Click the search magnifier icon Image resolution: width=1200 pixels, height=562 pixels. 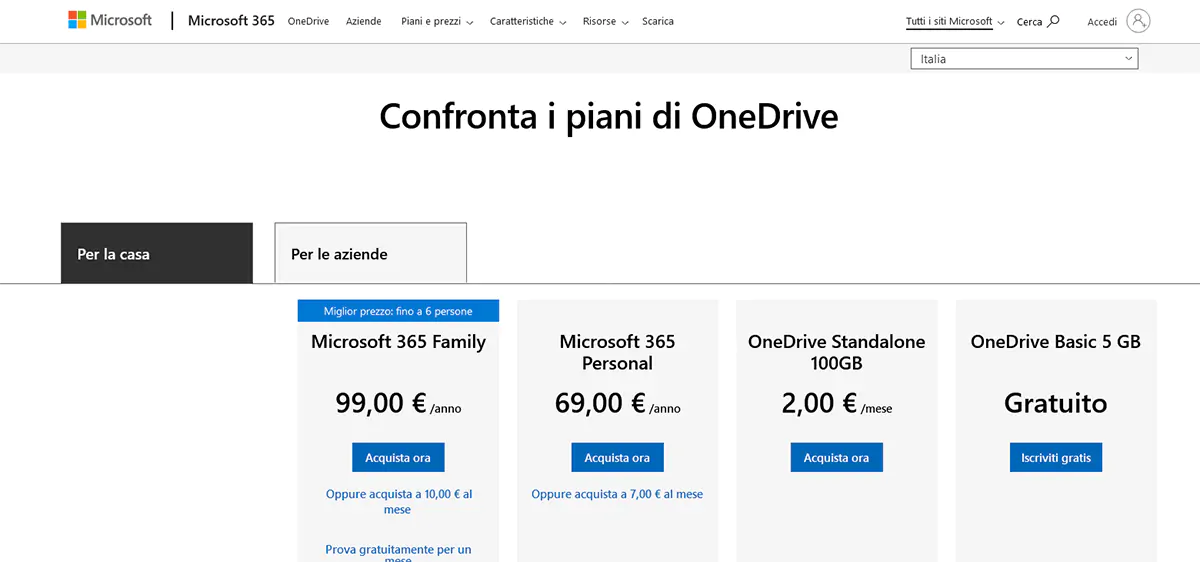click(x=1053, y=21)
